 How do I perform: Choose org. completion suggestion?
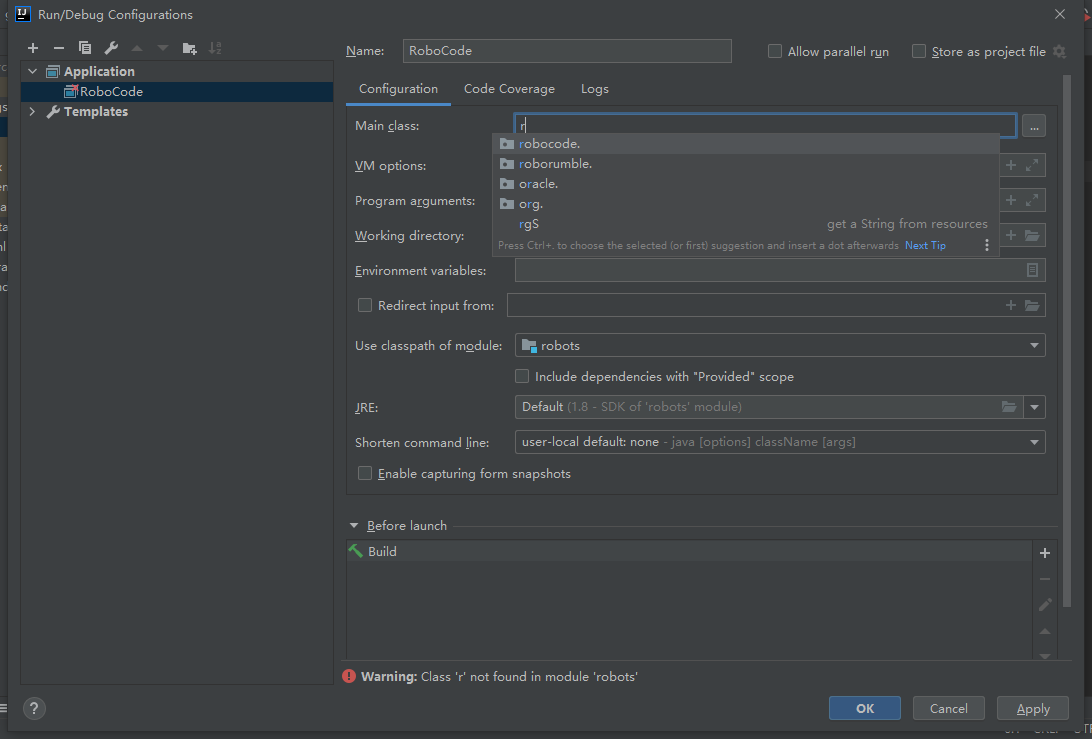[x=745, y=204]
